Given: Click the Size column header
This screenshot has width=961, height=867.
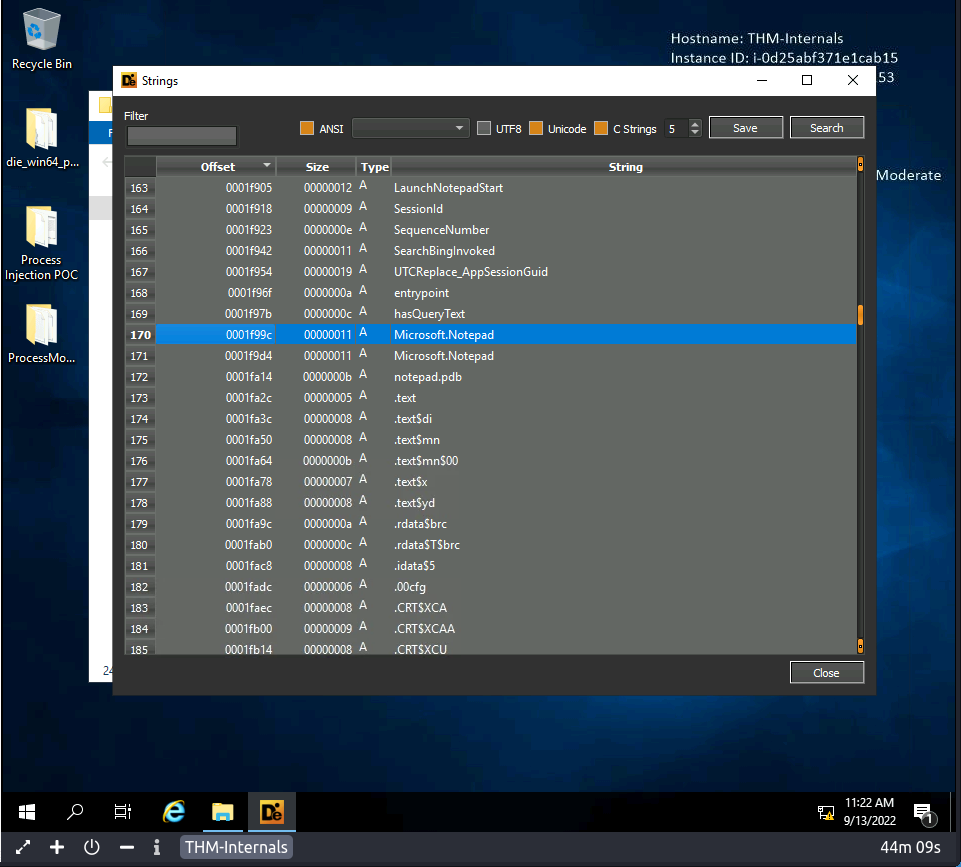Looking at the screenshot, I should [x=317, y=167].
